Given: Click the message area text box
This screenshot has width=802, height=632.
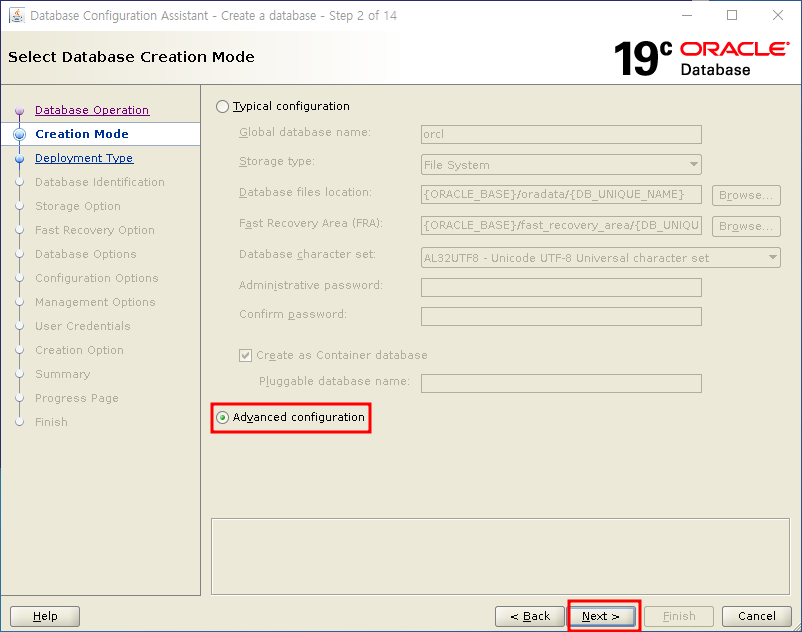Looking at the screenshot, I should [x=500, y=556].
